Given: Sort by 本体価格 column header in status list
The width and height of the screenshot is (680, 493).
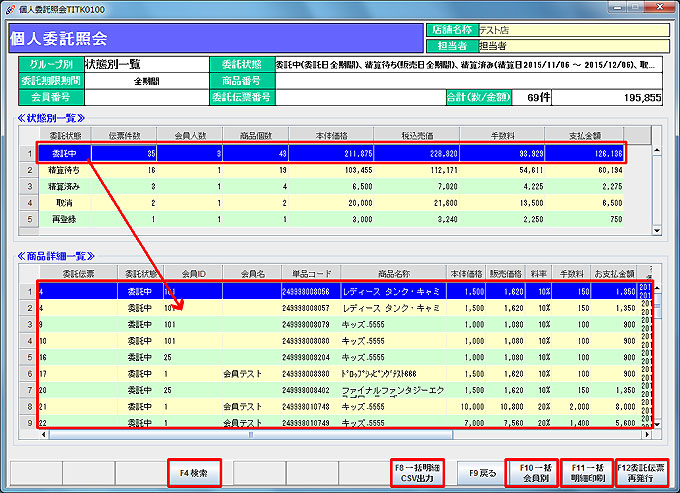Looking at the screenshot, I should point(330,134).
